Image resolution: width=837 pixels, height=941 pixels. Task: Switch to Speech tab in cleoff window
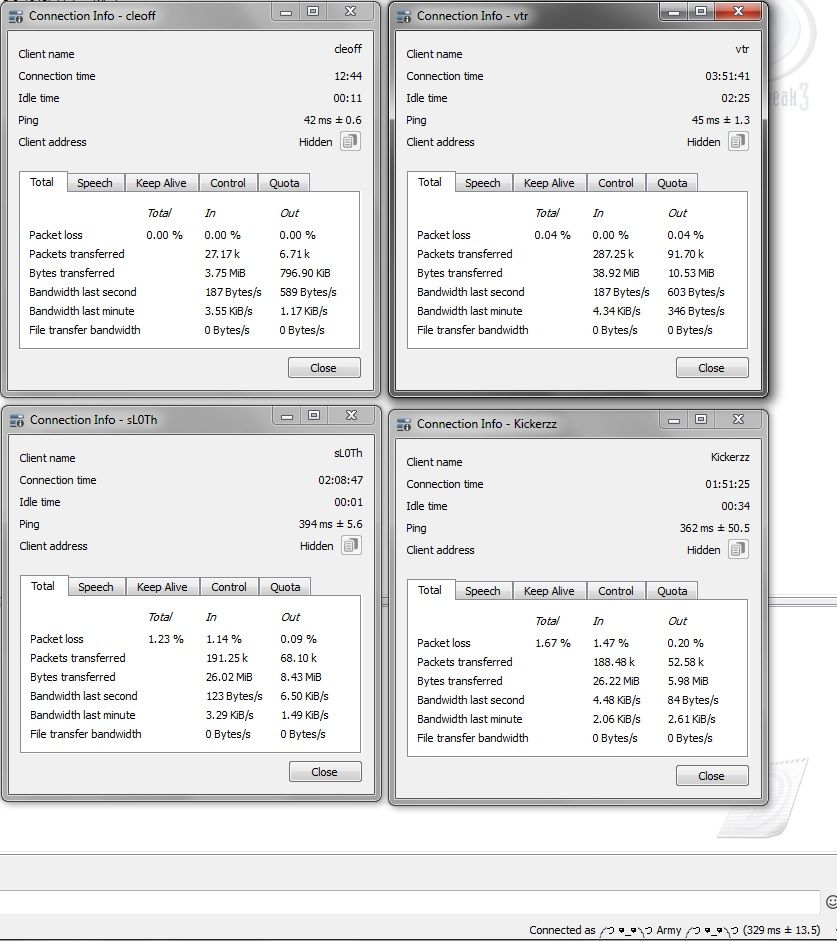click(x=95, y=183)
